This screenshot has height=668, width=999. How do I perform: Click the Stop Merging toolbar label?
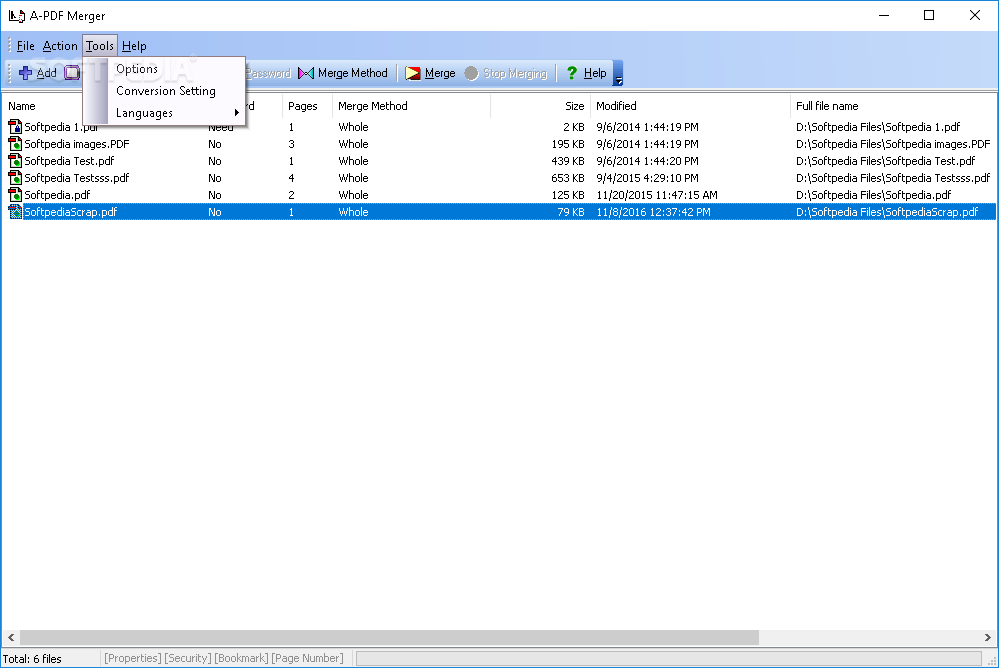click(x=515, y=73)
